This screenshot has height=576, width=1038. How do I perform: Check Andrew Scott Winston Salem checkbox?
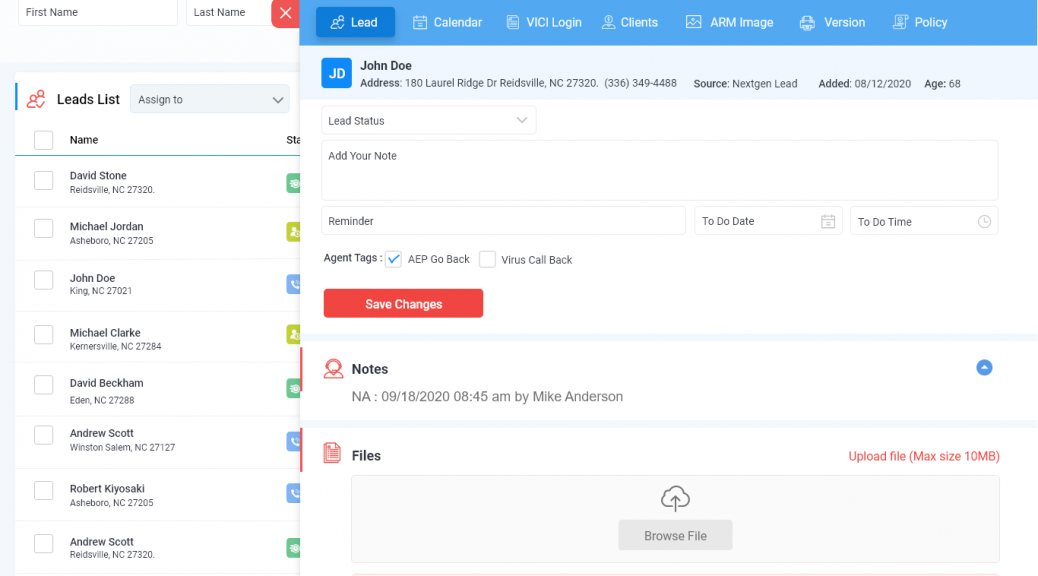coord(44,435)
